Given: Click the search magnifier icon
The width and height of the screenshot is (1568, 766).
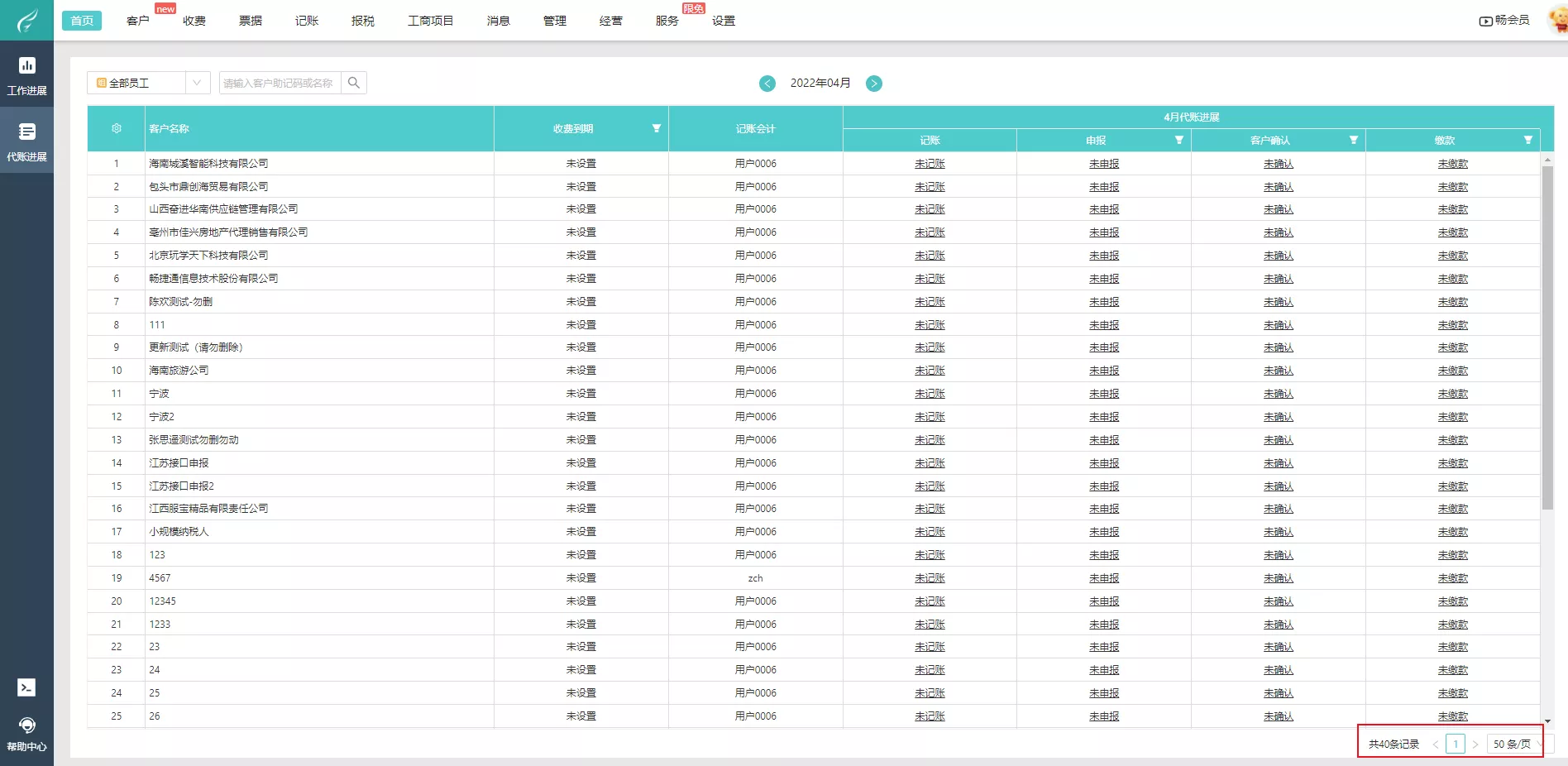Looking at the screenshot, I should point(354,83).
